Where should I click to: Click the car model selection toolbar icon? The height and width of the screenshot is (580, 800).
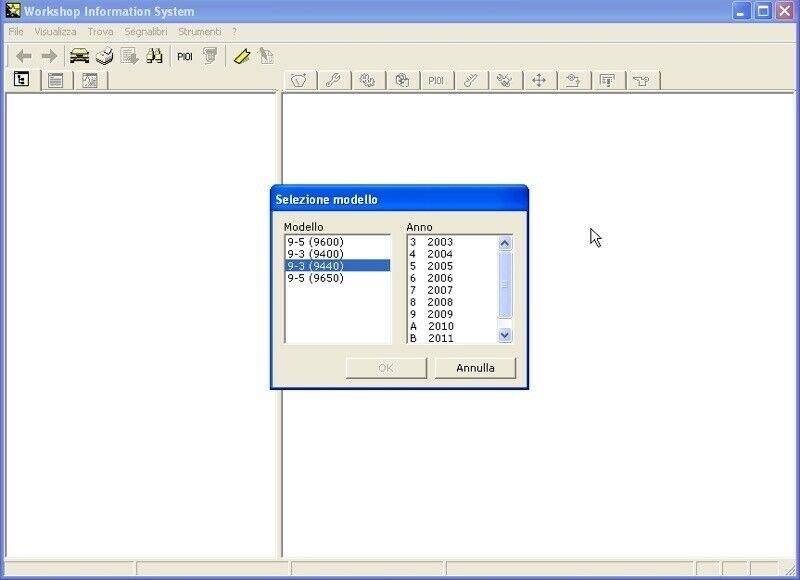point(79,56)
